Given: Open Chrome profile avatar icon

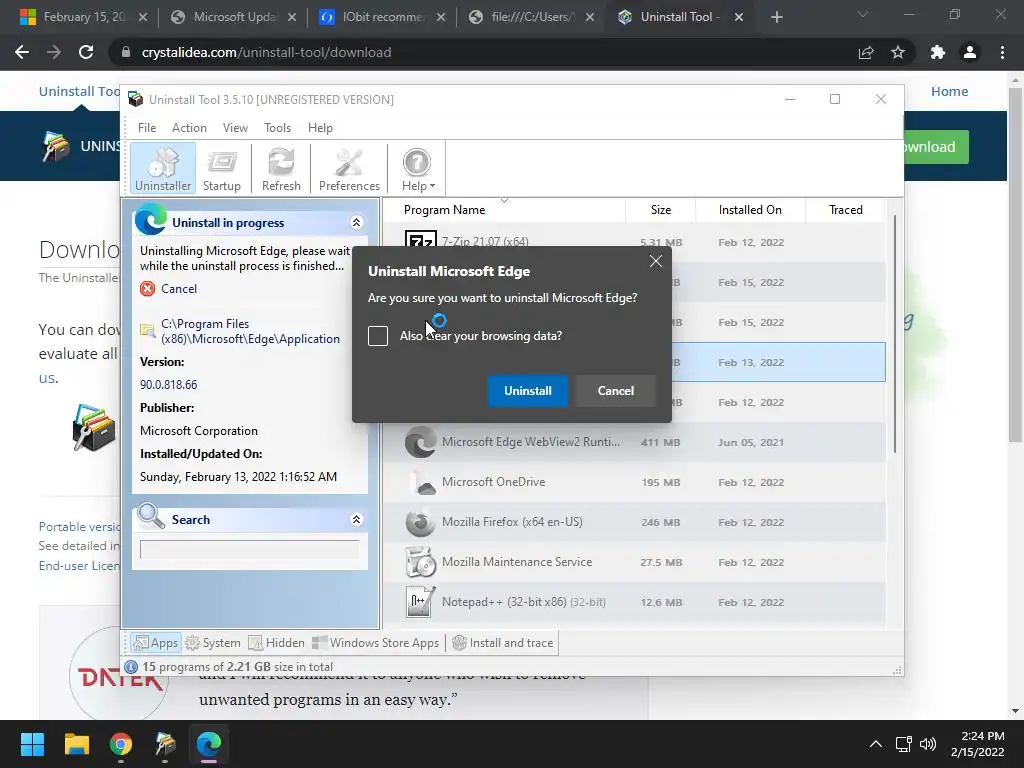Looking at the screenshot, I should 970,52.
